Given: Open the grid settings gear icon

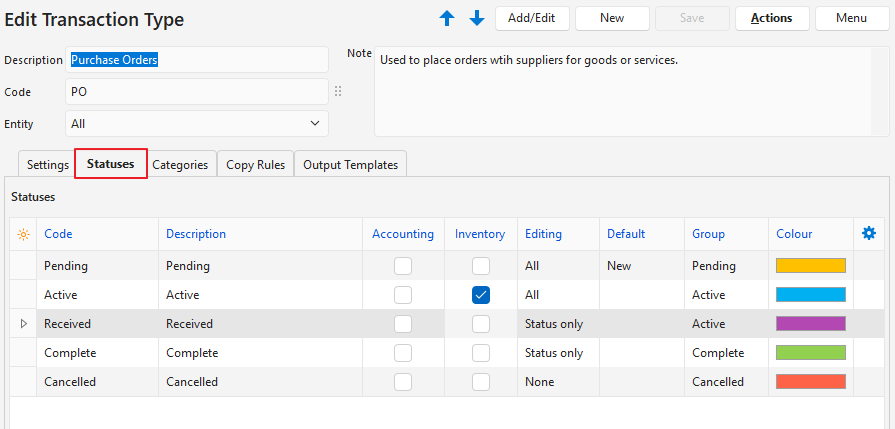Looking at the screenshot, I should point(869,233).
